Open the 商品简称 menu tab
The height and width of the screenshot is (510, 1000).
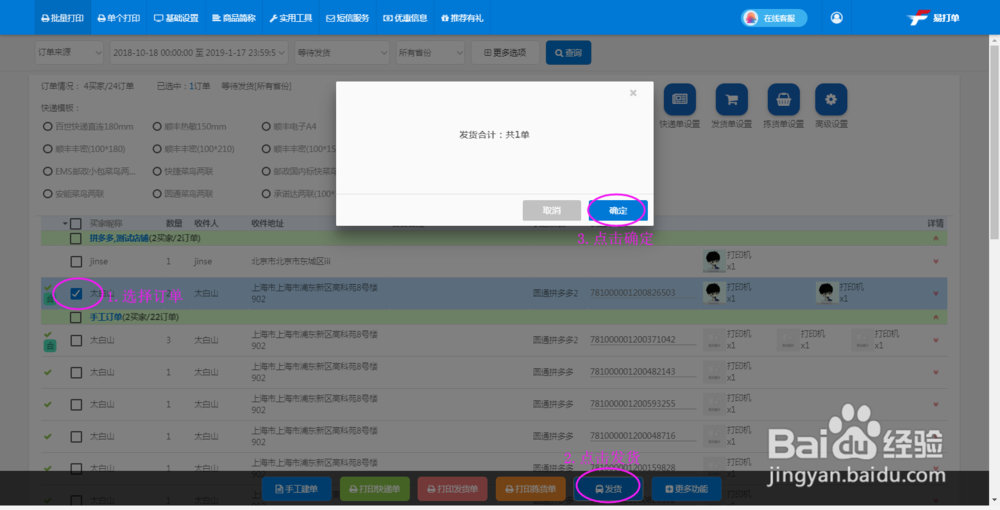coord(234,18)
